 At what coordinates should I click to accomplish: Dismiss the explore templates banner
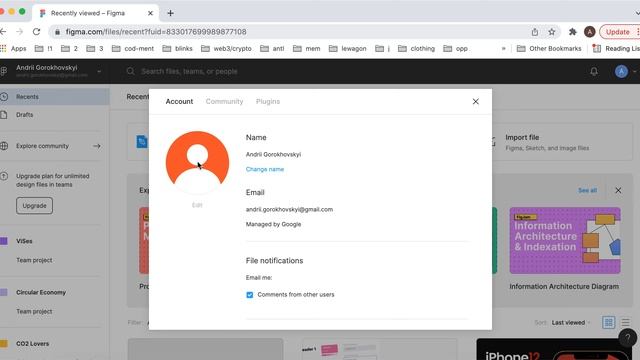pos(618,190)
